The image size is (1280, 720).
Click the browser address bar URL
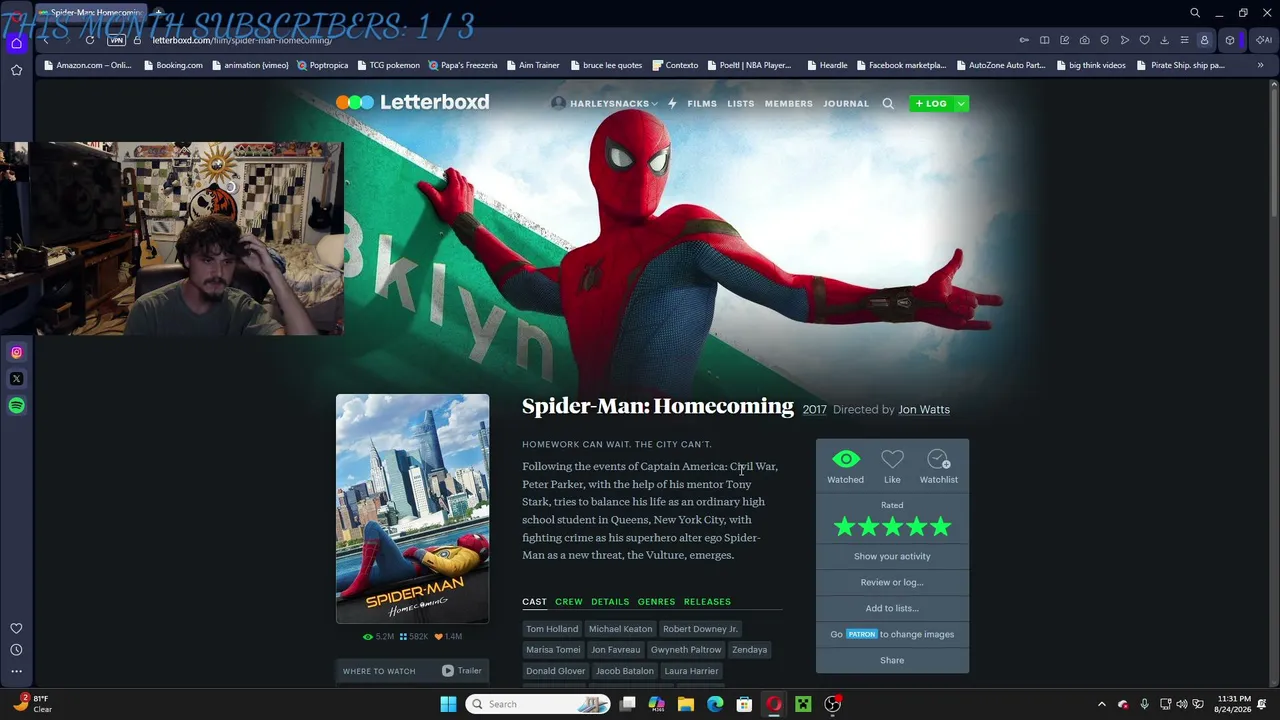pyautogui.click(x=242, y=40)
